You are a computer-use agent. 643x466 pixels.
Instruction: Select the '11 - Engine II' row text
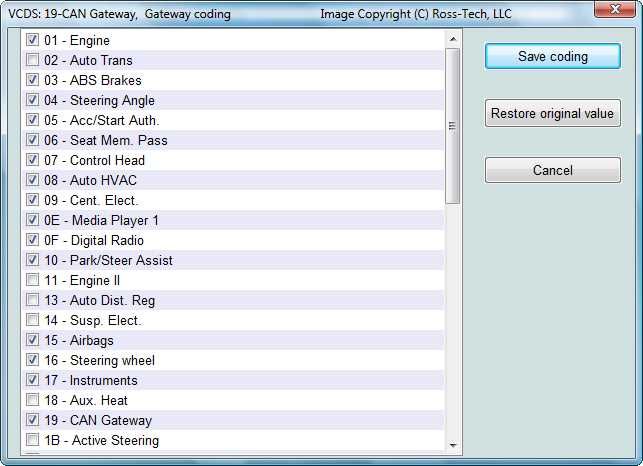point(82,281)
